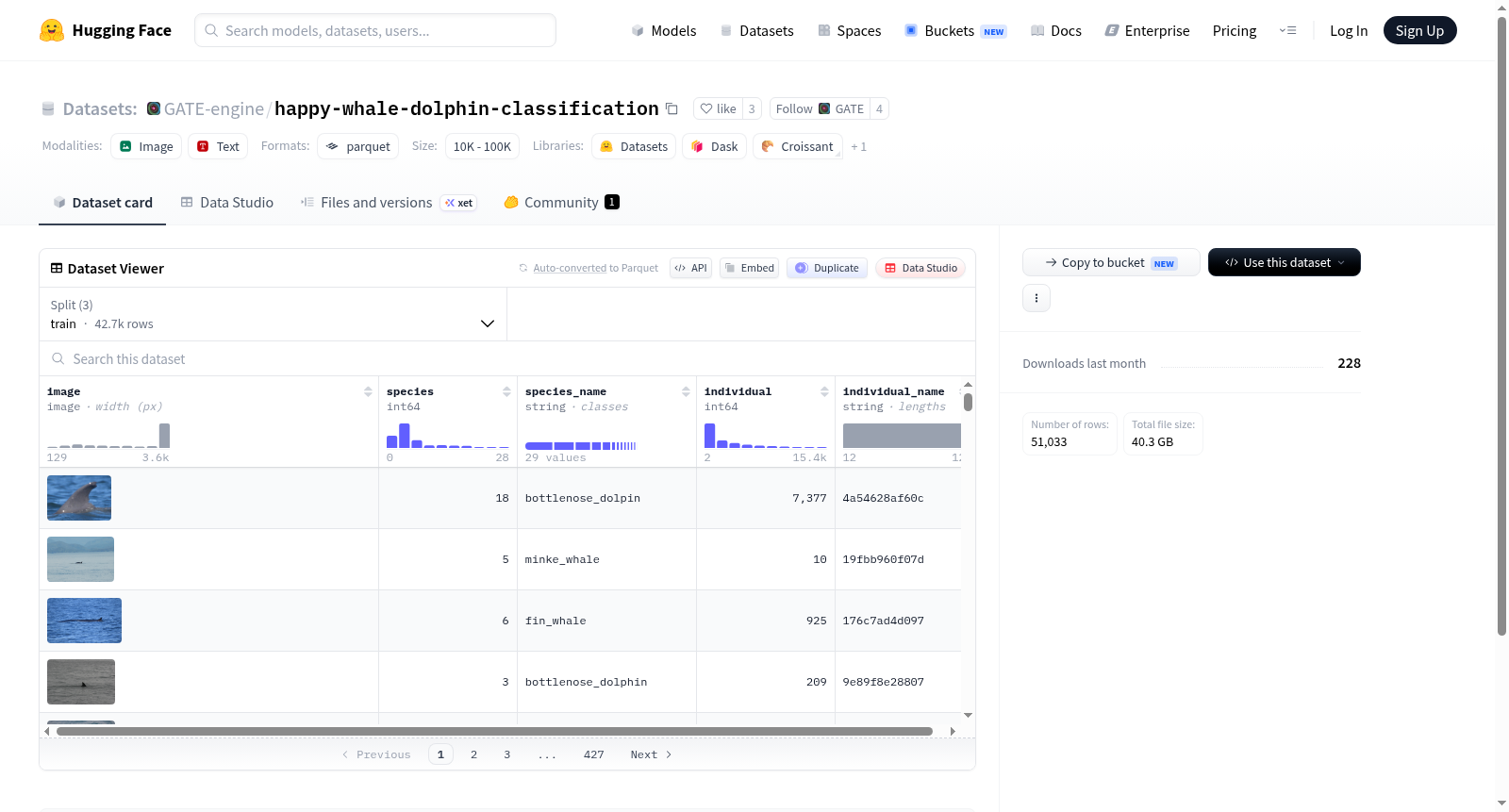Screen dimensions: 1509x812
Task: Open the Use this dataset dropdown
Action: (1285, 262)
